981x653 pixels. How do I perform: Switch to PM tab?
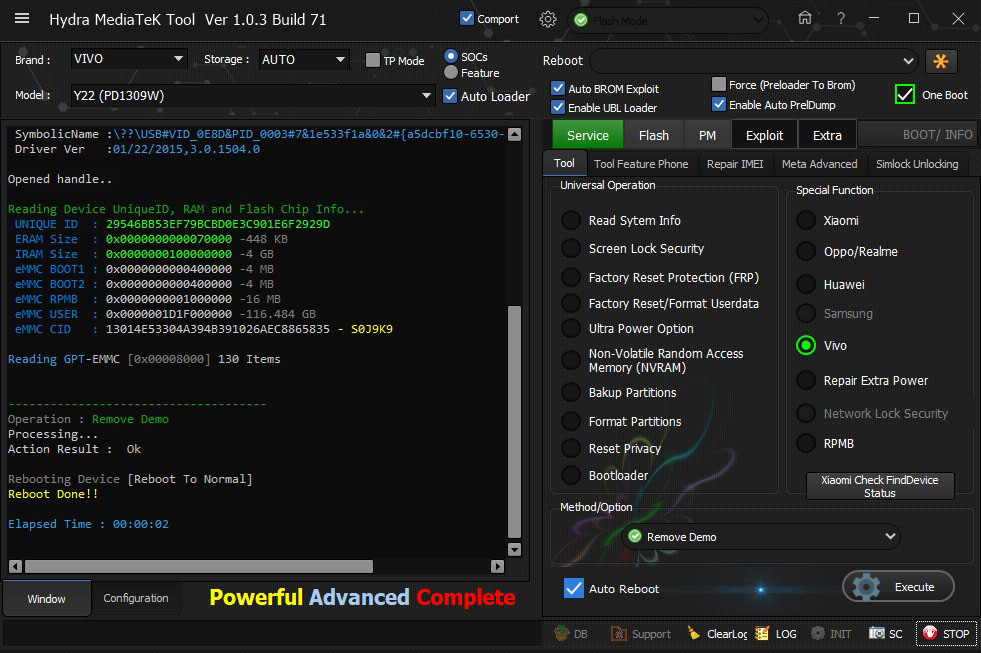[707, 135]
